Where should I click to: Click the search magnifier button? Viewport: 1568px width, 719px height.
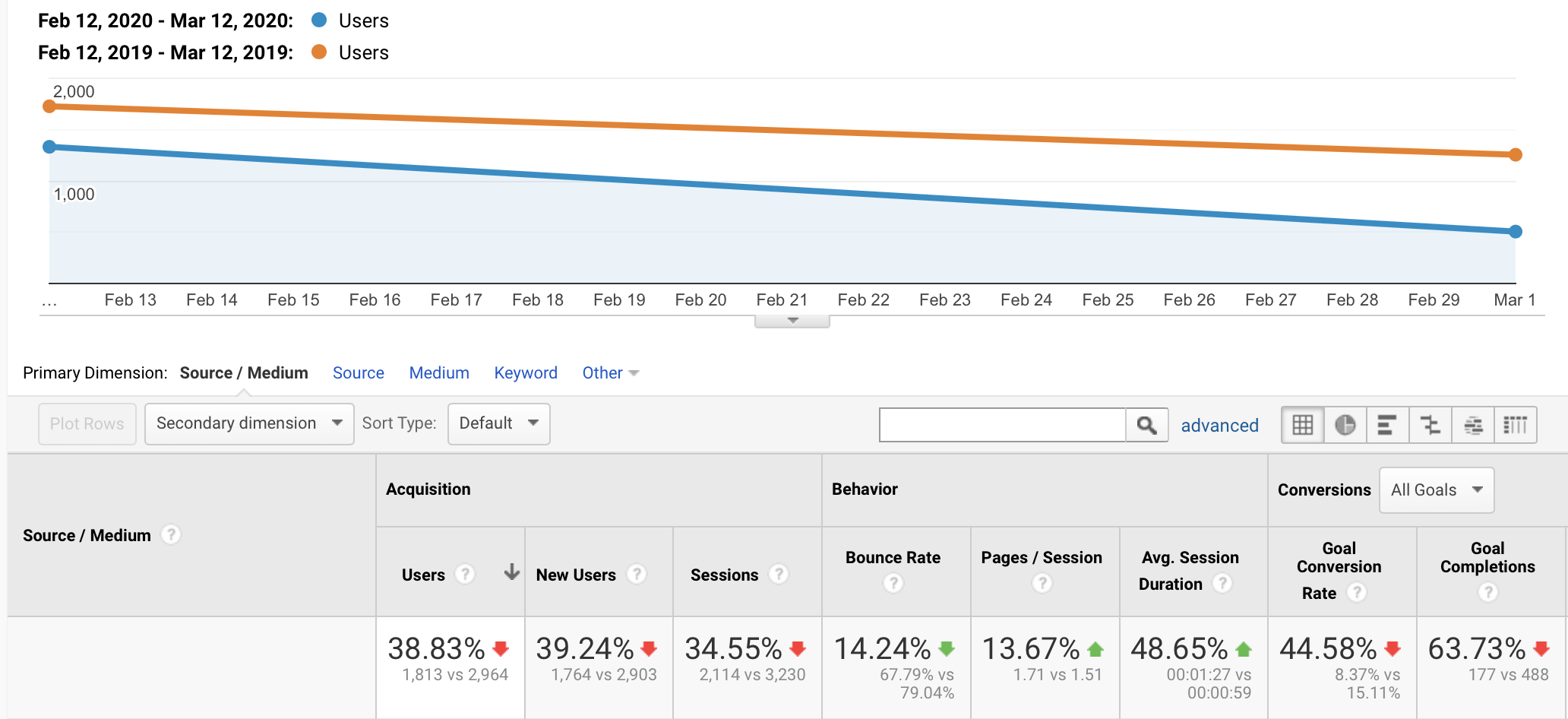point(1146,425)
